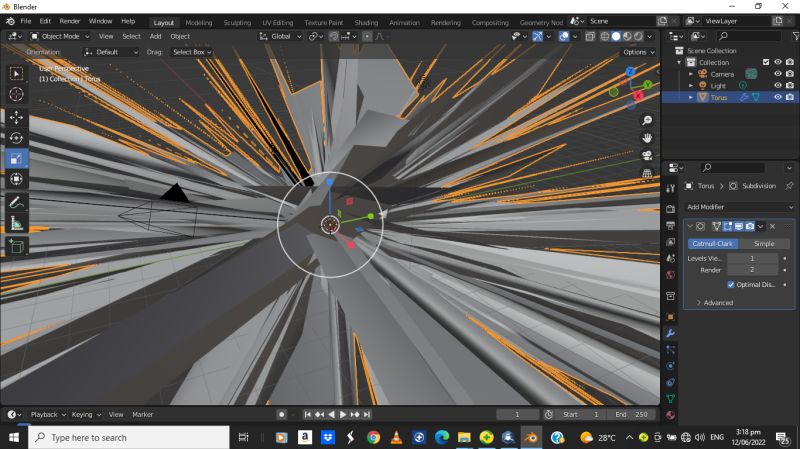Open the Render menu
The image size is (800, 449).
pyautogui.click(x=70, y=21)
